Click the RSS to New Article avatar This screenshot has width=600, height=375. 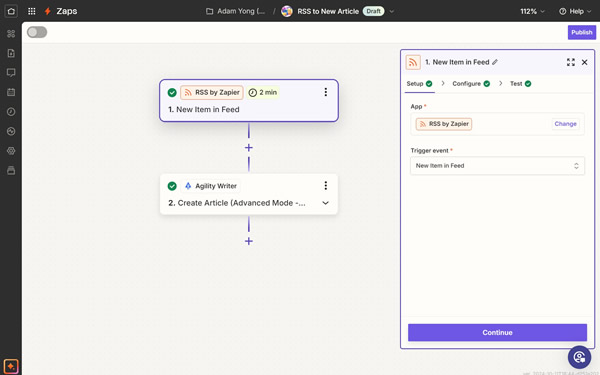coord(287,11)
